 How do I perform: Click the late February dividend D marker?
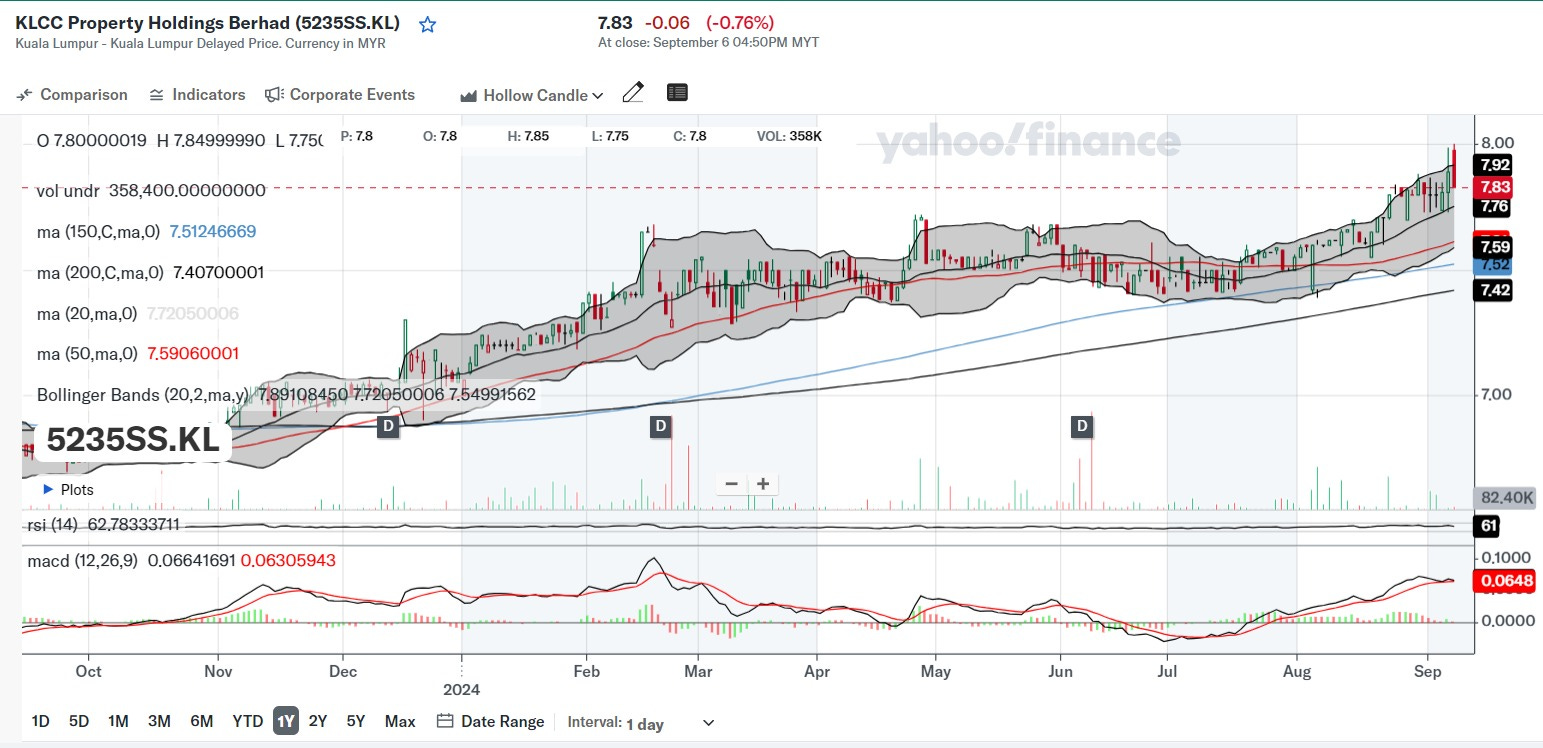(660, 427)
